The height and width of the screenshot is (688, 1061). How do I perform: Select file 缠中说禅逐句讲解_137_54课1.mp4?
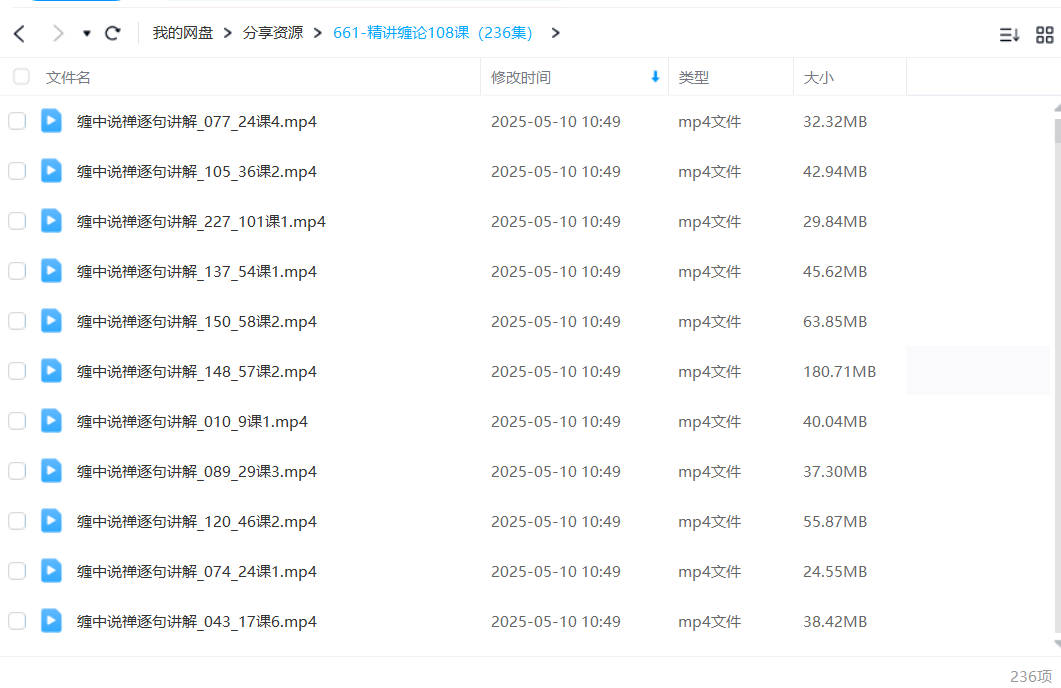click(197, 272)
